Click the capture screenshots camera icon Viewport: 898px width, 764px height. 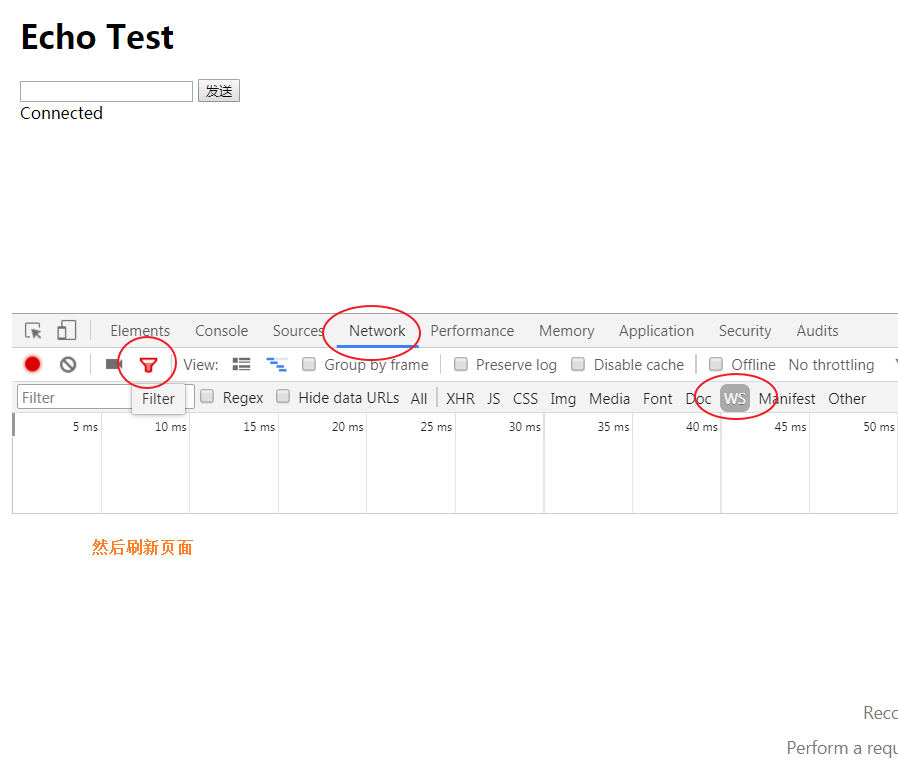click(113, 364)
